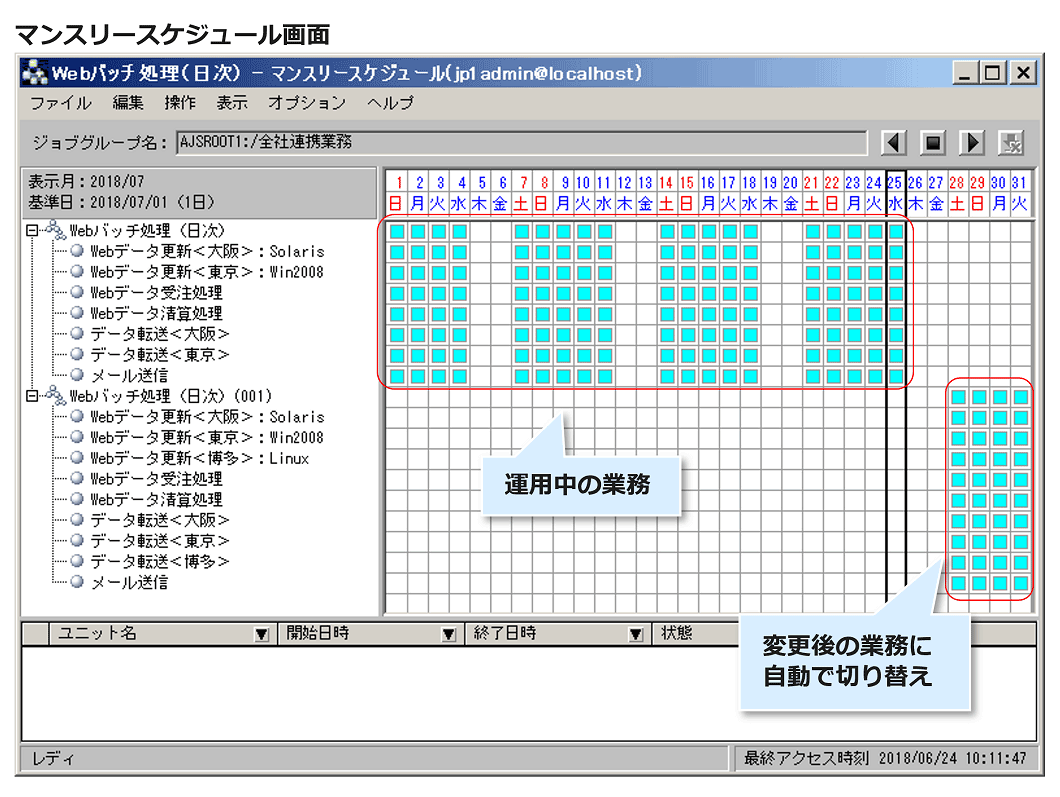
Task: Open the 表示 menu
Action: coord(232,103)
